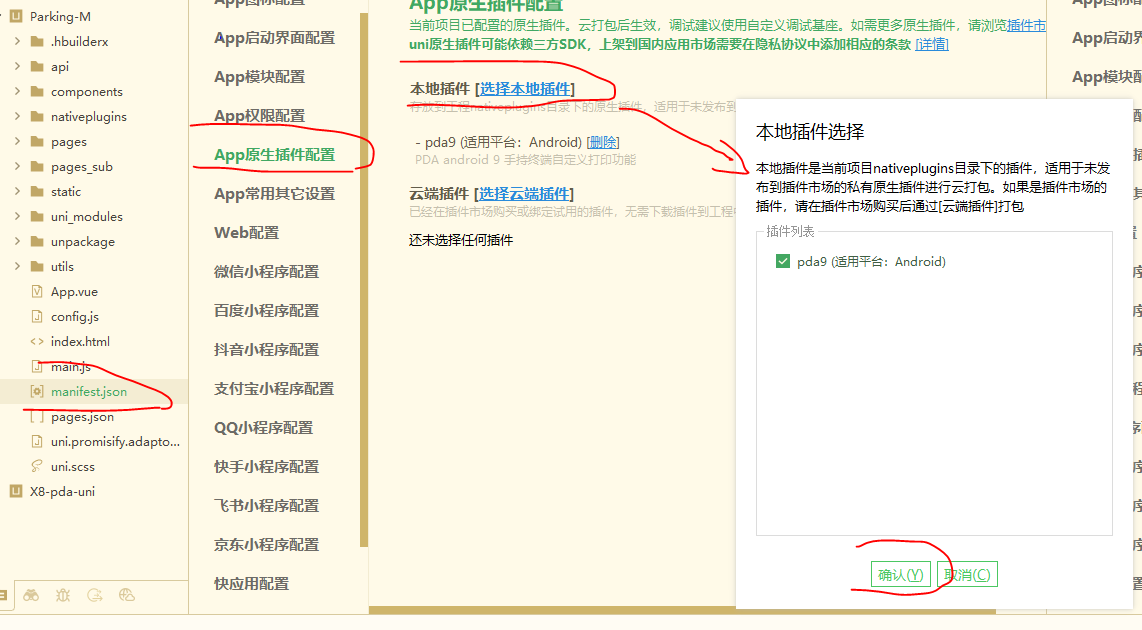
Task: Click the project icon beside X8-pda-uni
Action: pyautogui.click(x=14, y=491)
